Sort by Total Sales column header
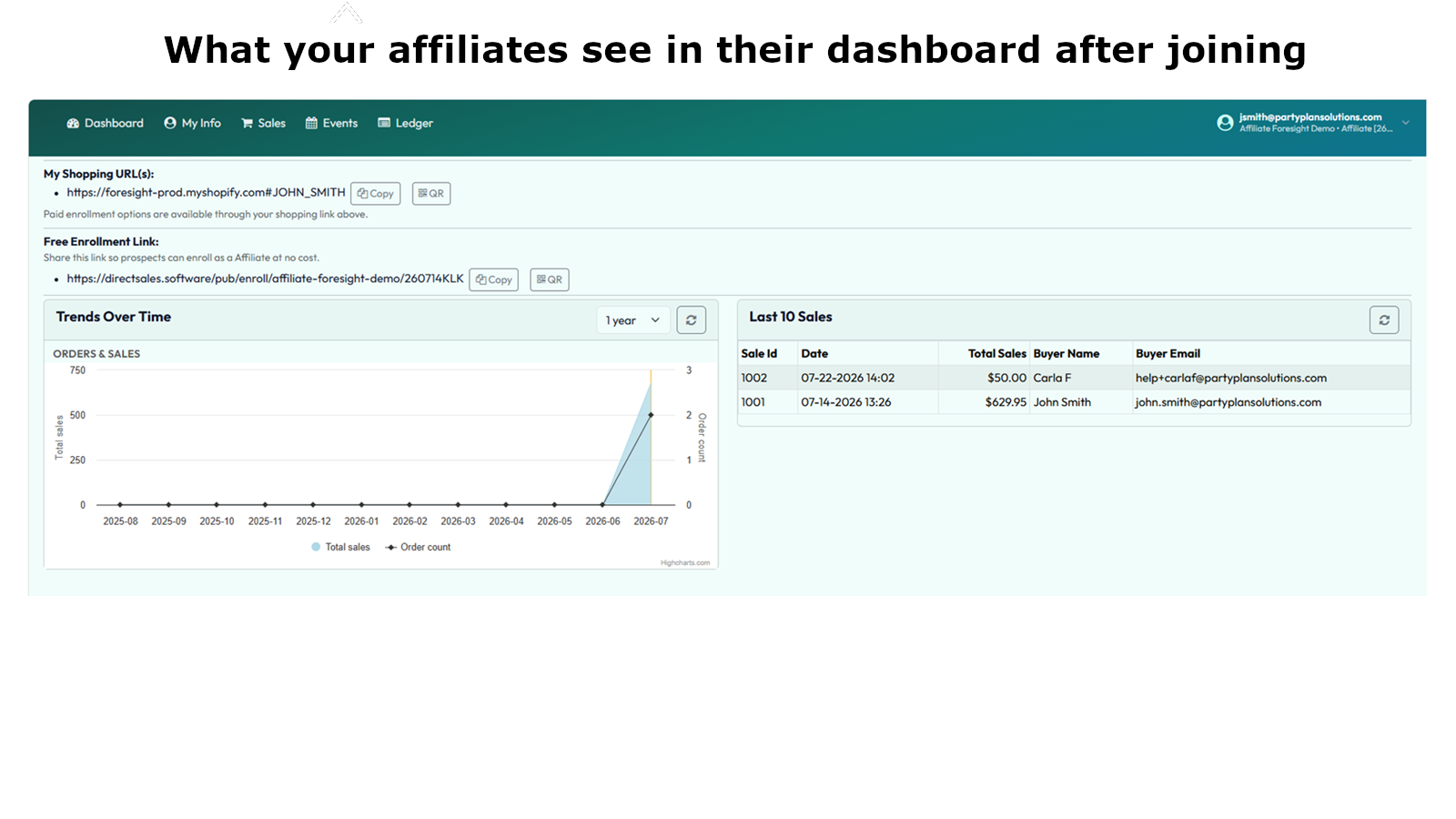Screen dimensions: 1456x819 tap(996, 354)
